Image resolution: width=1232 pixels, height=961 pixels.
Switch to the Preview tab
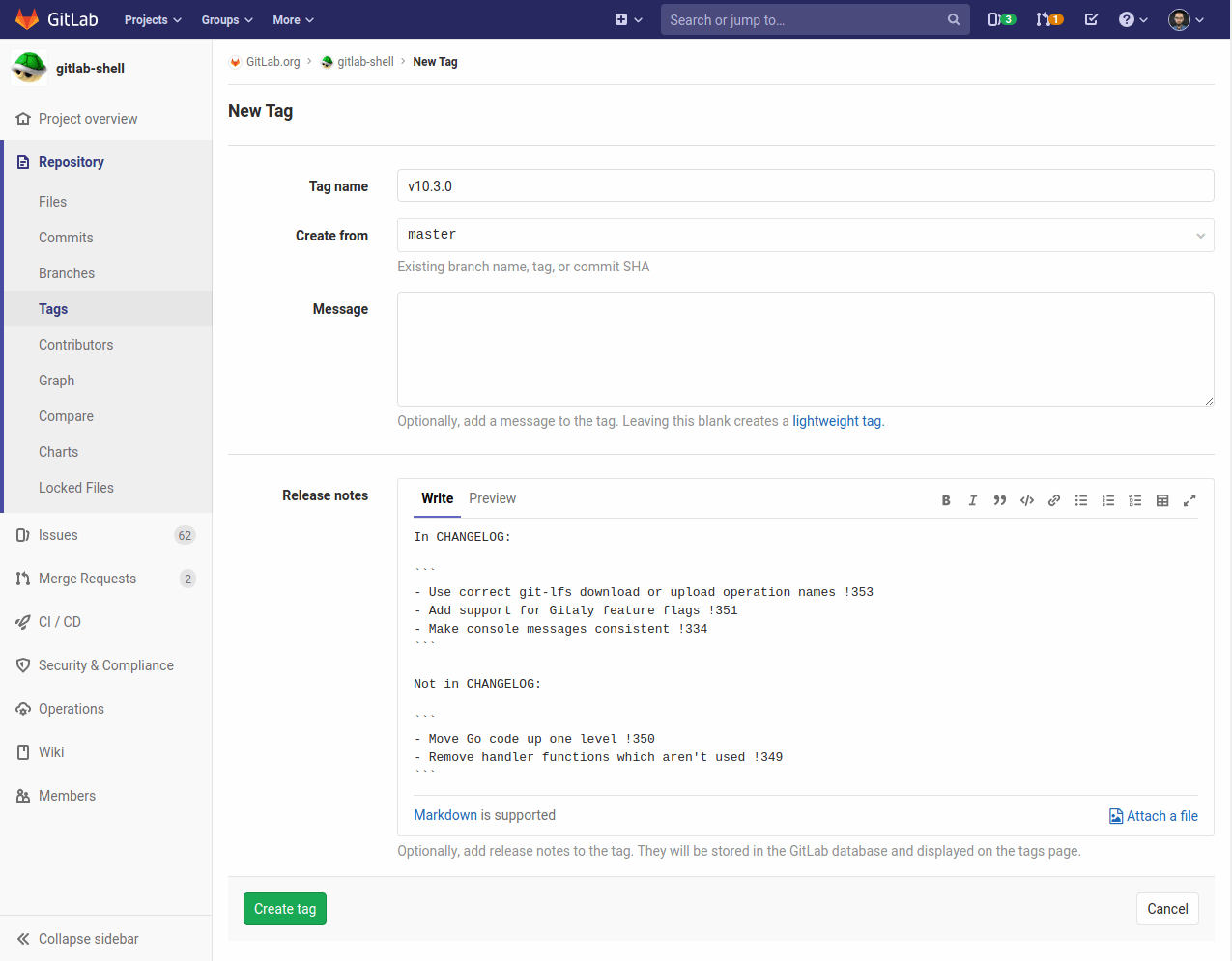[492, 498]
